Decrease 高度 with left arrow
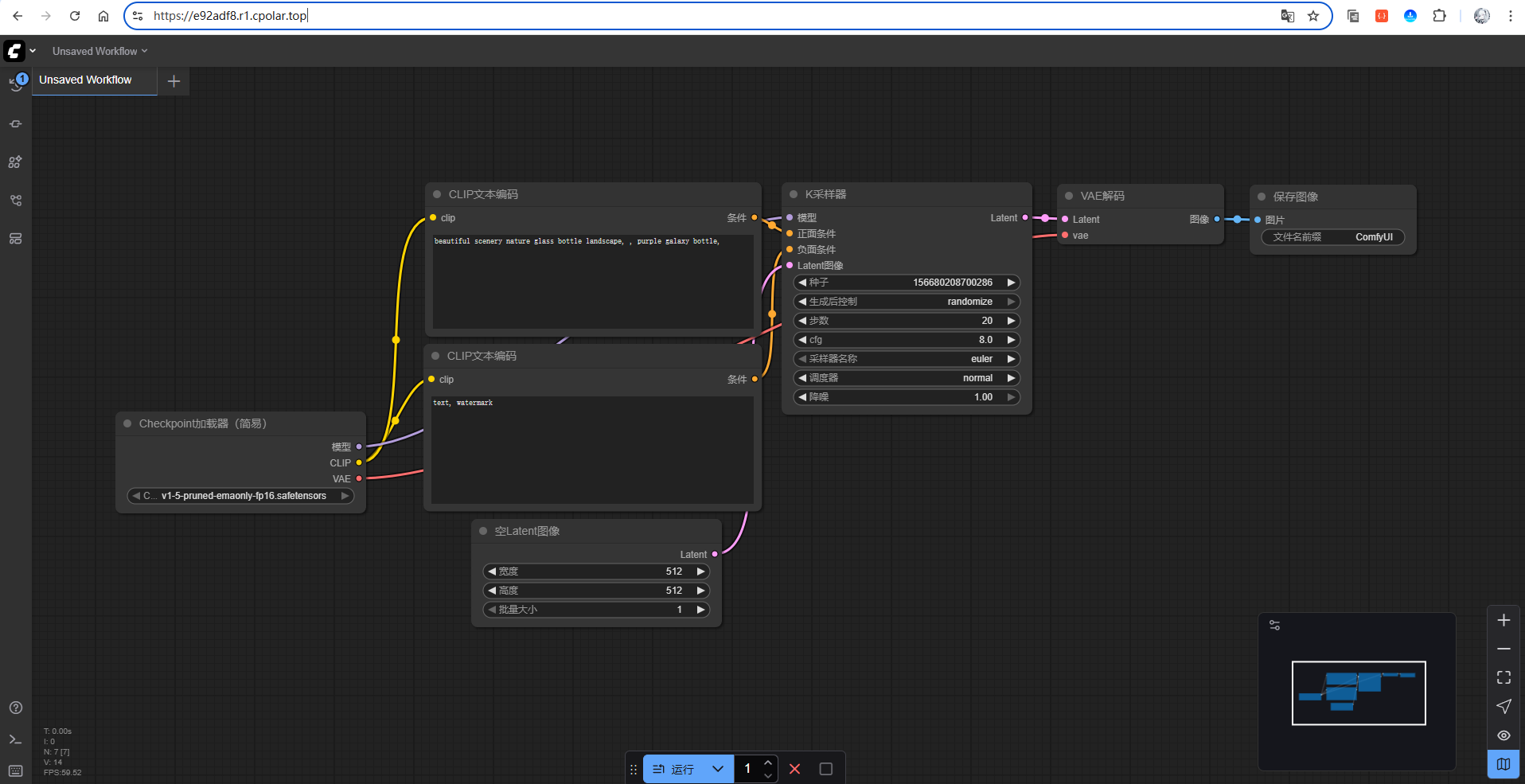1525x784 pixels. click(x=492, y=591)
